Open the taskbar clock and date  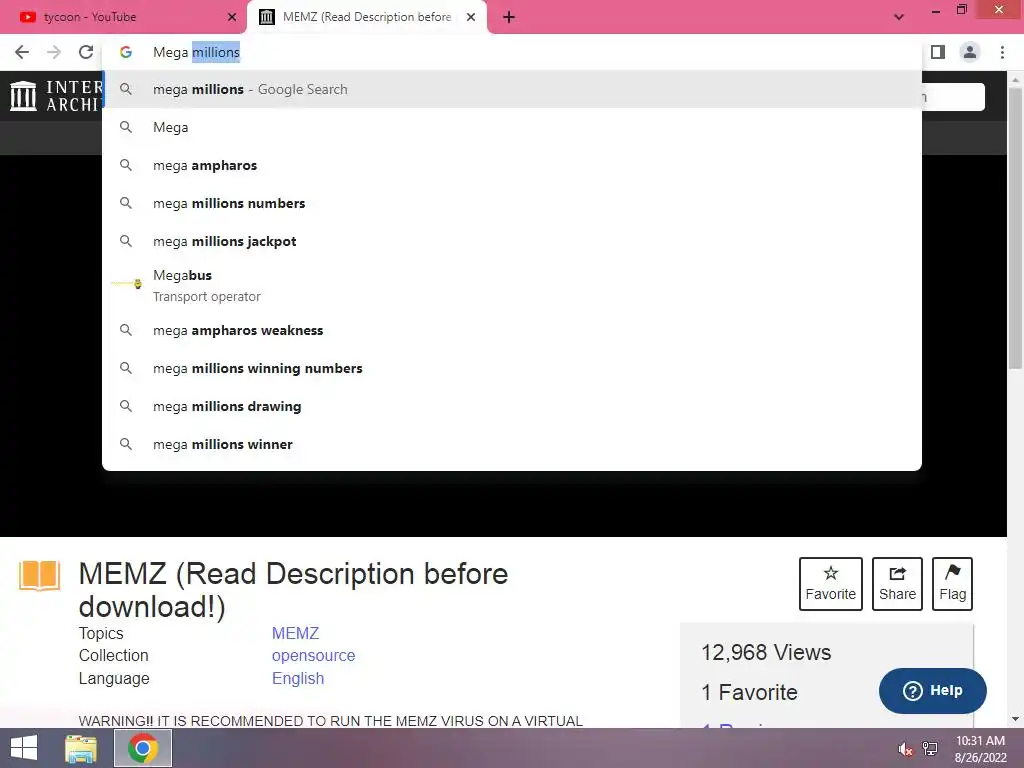980,749
